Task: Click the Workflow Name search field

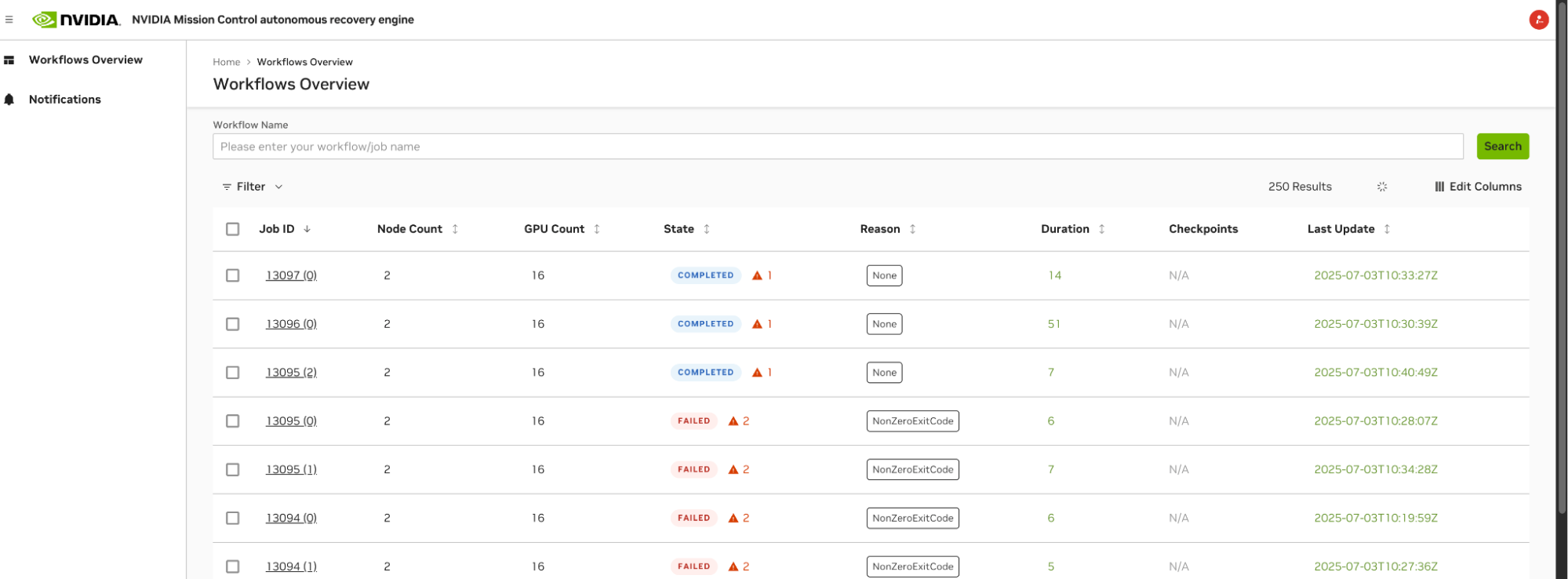Action: (x=837, y=147)
